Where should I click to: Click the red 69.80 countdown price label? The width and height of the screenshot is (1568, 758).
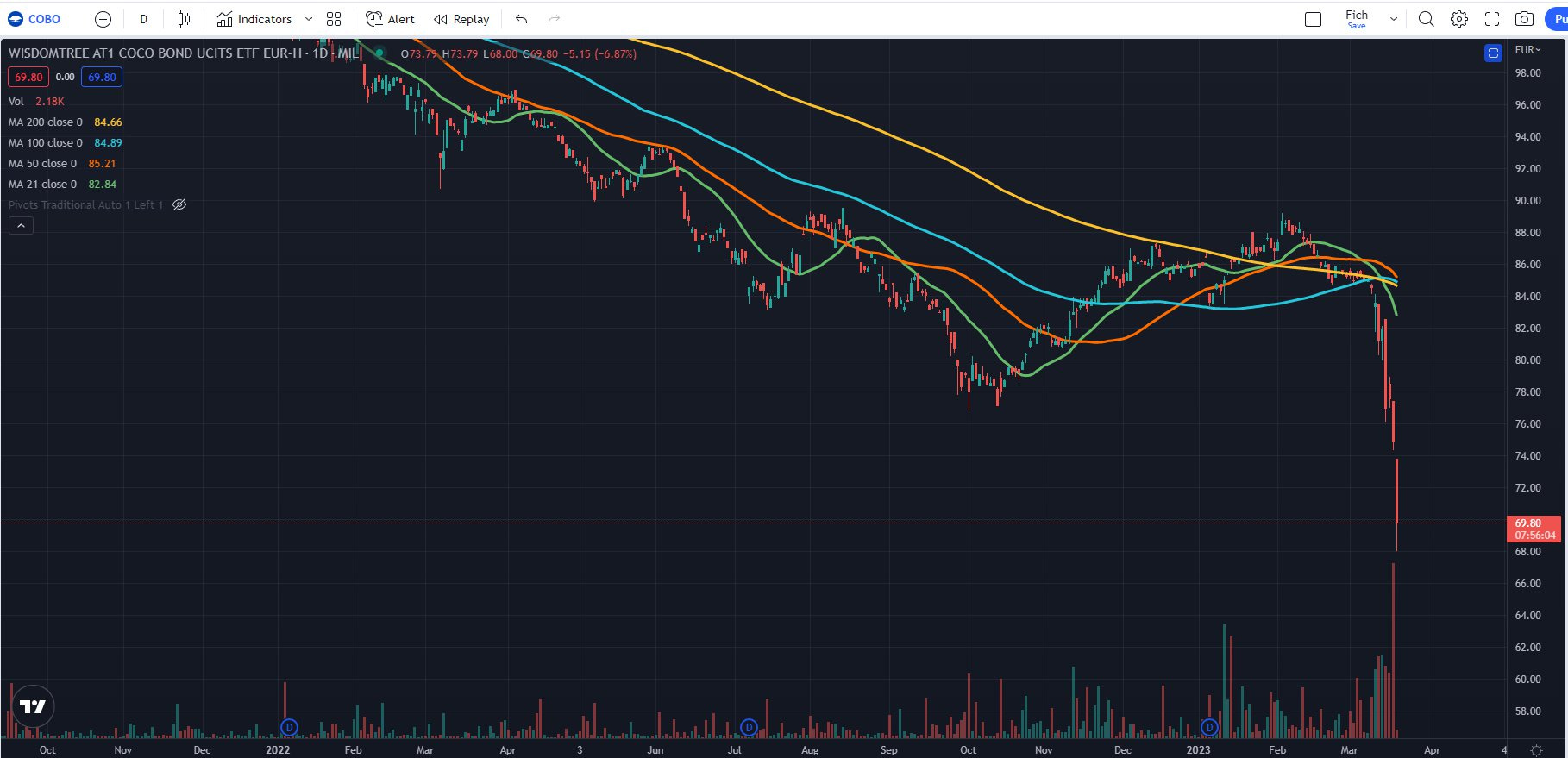[1535, 529]
